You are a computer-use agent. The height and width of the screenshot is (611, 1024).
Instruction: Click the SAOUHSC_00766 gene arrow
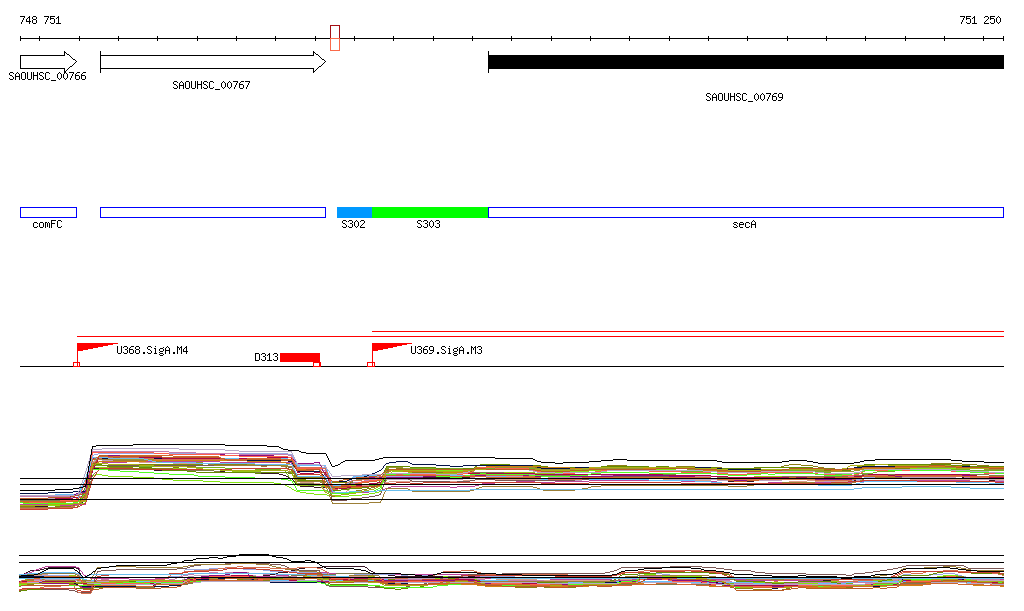click(x=48, y=62)
